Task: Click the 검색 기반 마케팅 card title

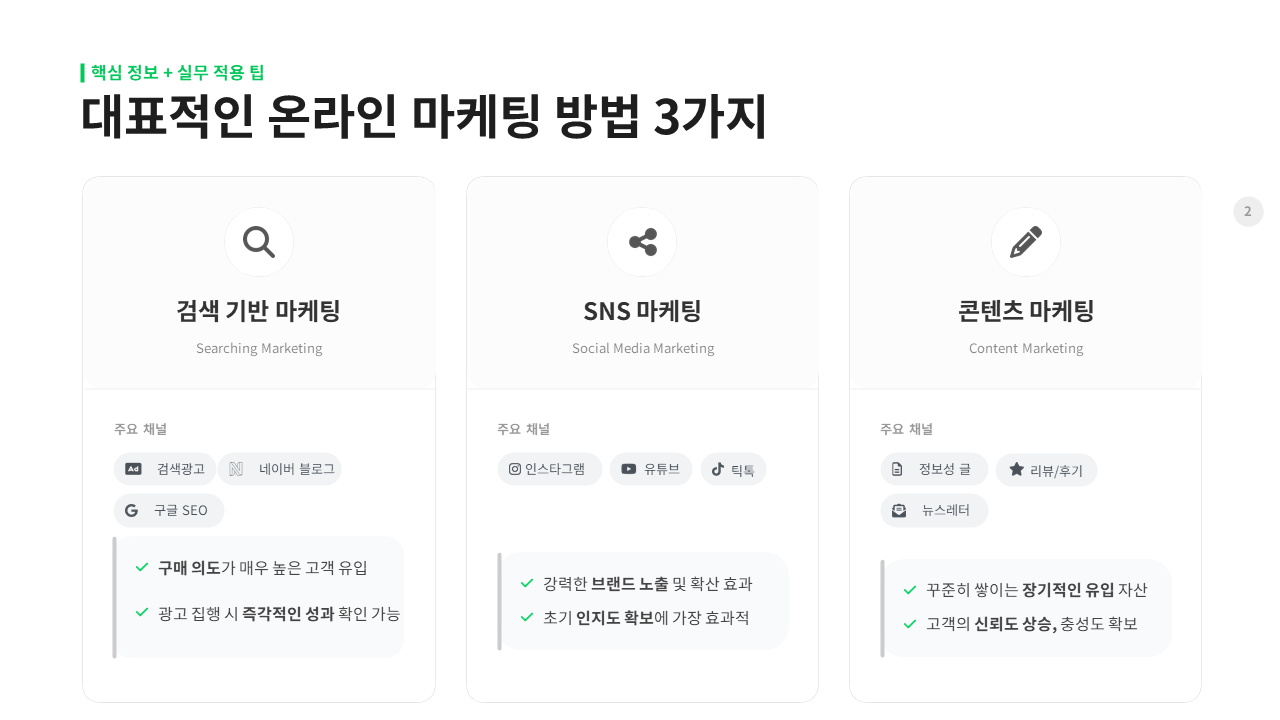Action: click(259, 311)
